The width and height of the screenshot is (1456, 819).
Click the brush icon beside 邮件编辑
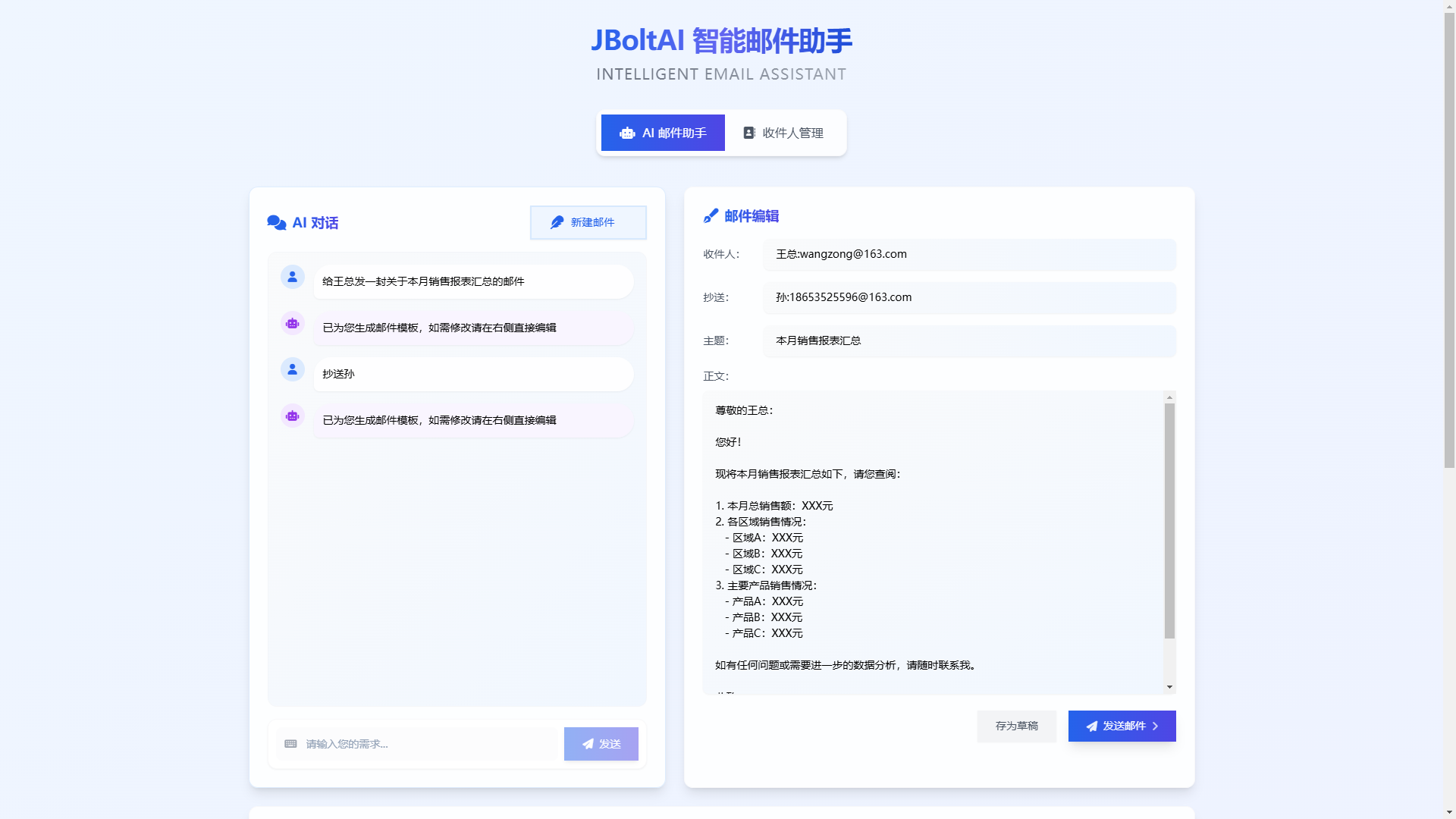(711, 216)
